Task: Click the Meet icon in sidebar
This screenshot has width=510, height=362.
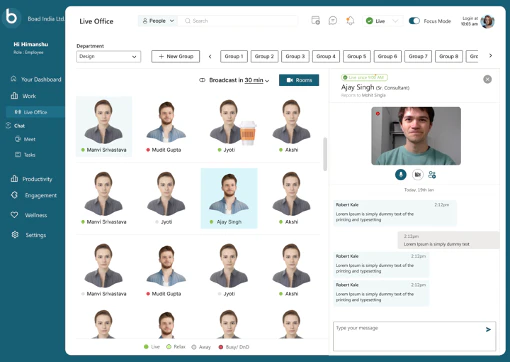Action: tap(18, 139)
